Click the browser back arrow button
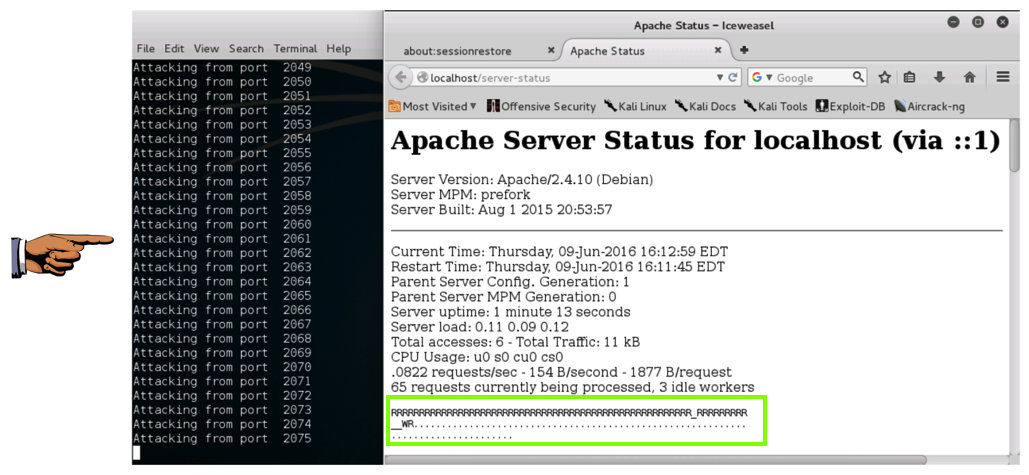This screenshot has height=475, width=1029. point(400,78)
